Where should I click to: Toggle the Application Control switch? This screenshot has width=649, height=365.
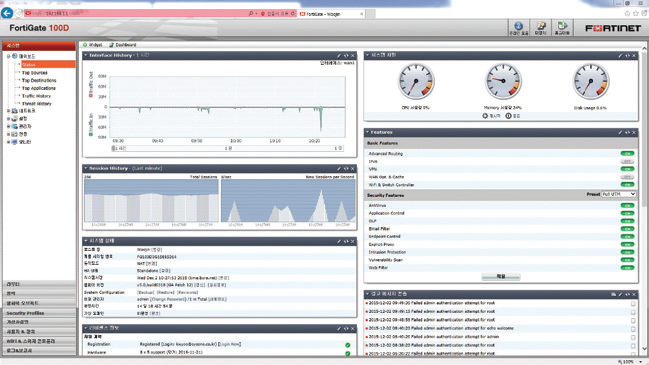(627, 213)
